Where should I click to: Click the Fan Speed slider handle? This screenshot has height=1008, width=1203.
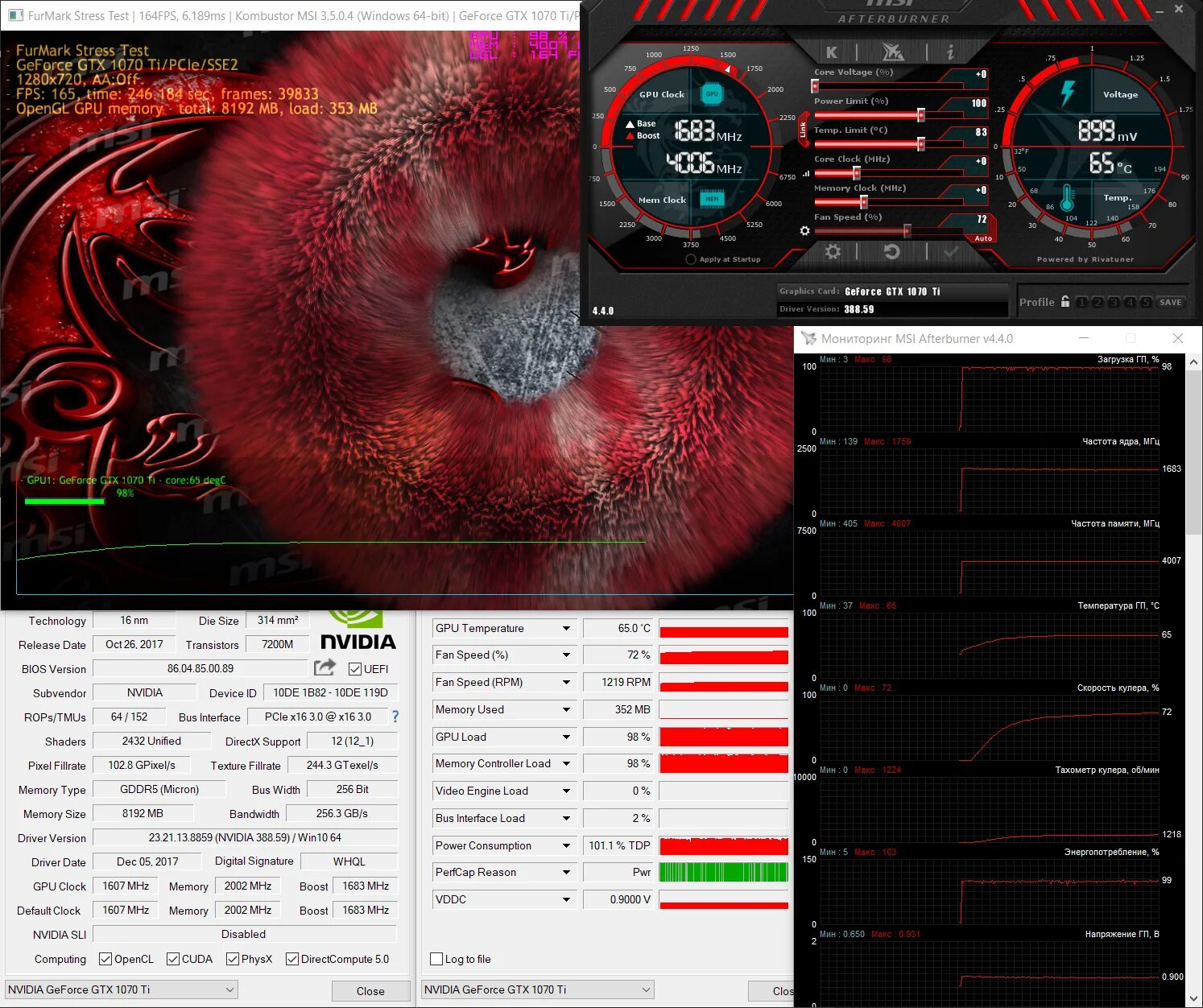[x=907, y=231]
